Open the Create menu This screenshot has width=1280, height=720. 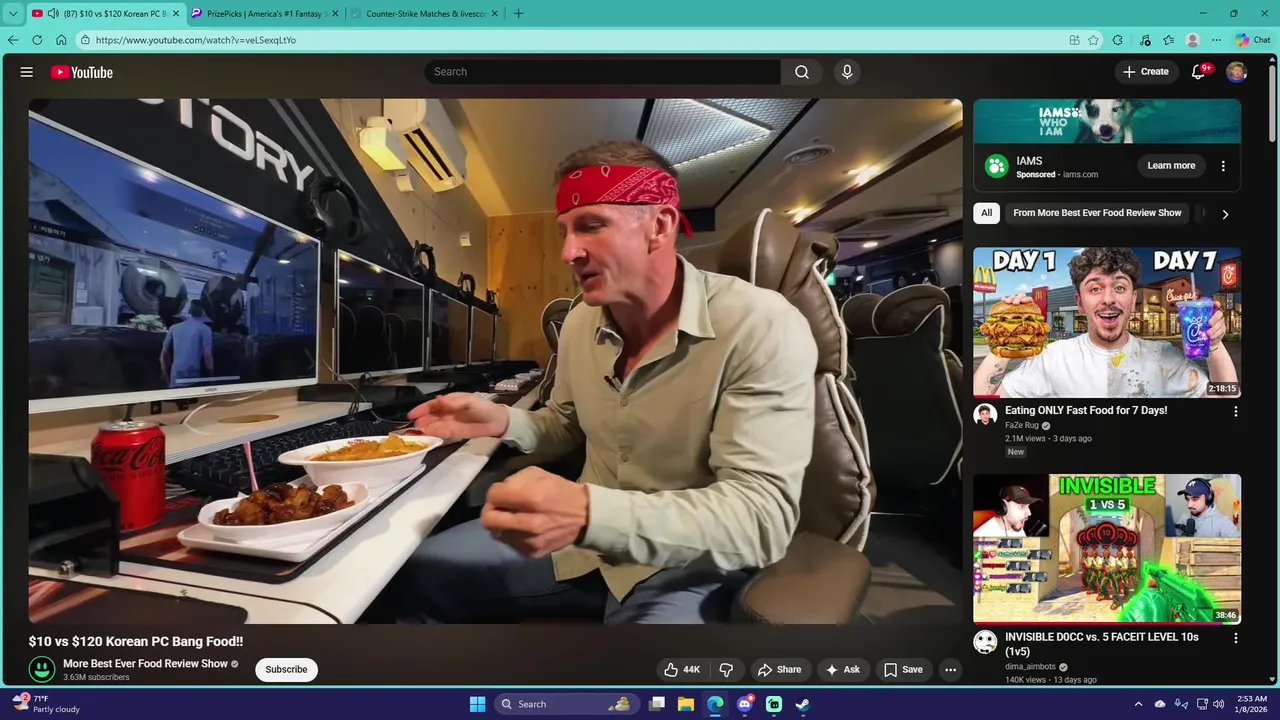click(x=1146, y=72)
